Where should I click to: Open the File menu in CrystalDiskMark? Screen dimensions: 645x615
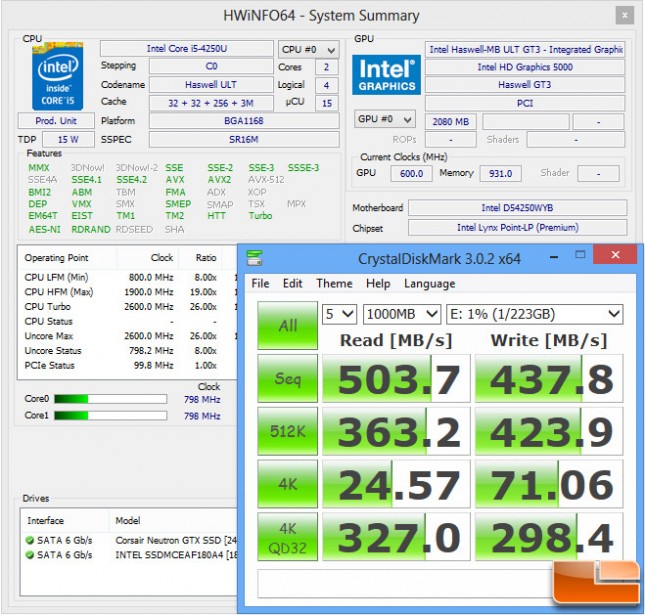(x=260, y=283)
